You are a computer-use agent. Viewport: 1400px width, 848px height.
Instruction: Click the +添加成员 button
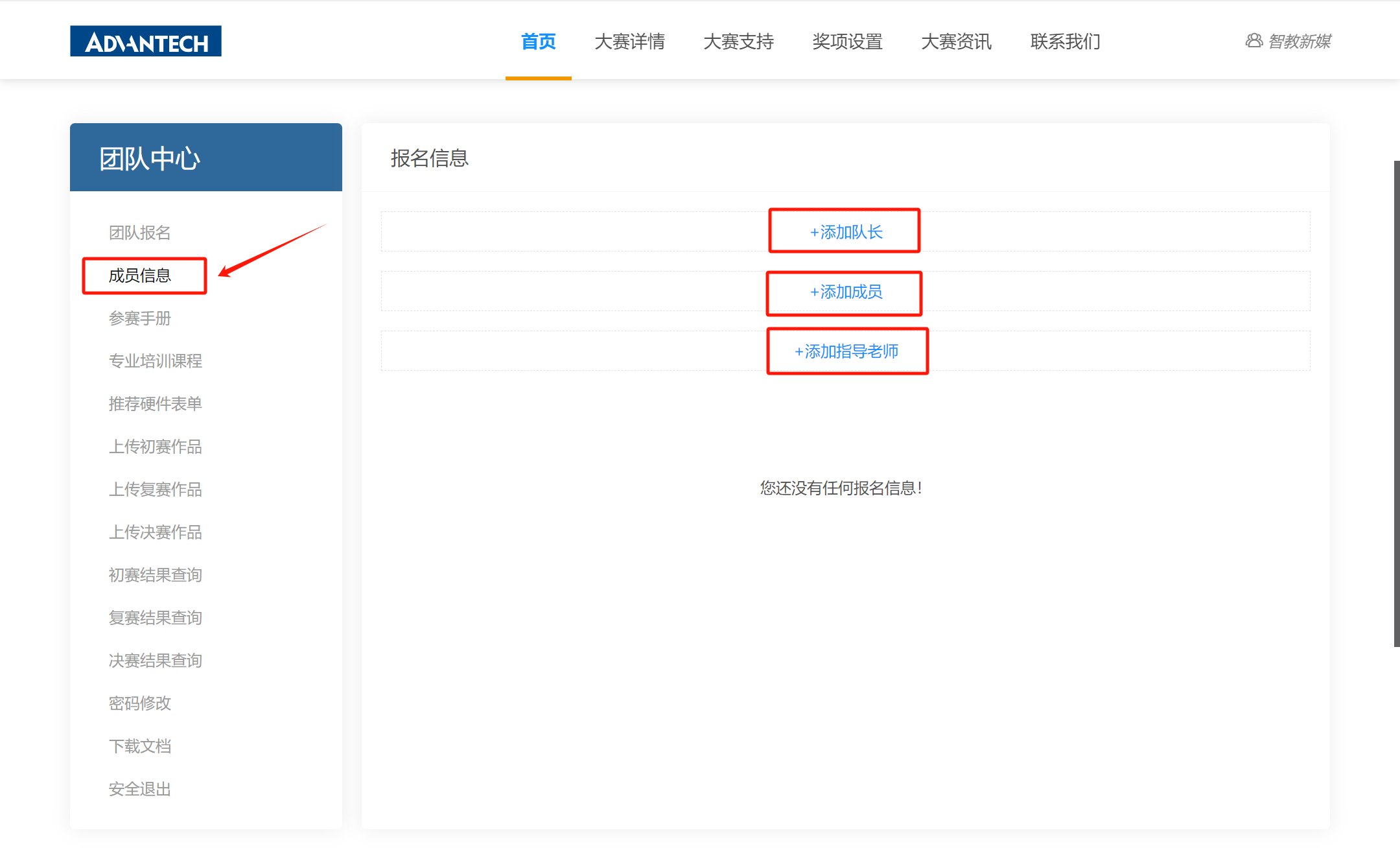coord(846,292)
